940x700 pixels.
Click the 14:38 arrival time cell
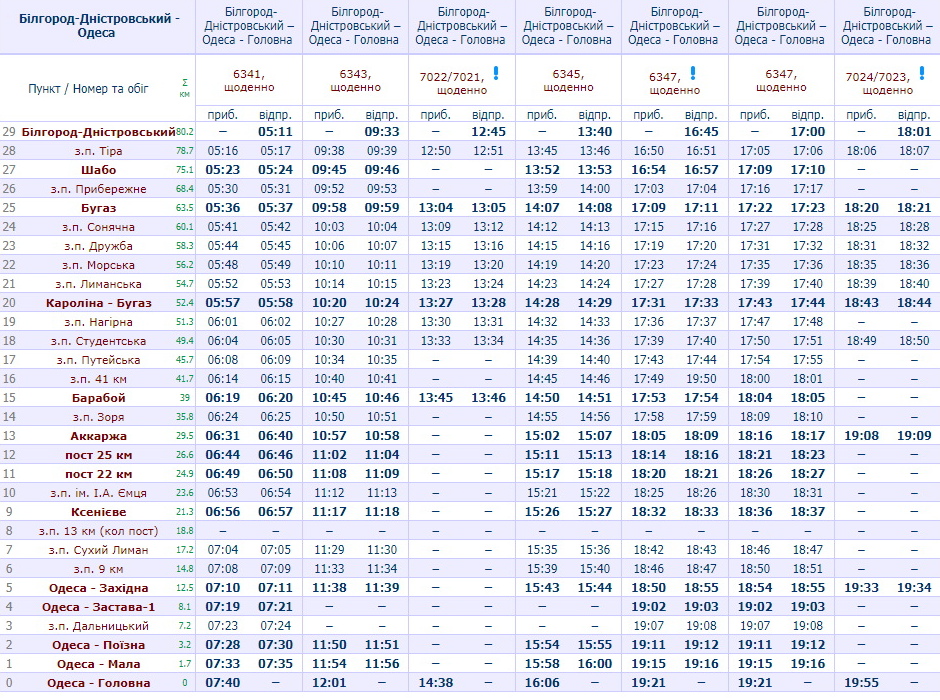pyautogui.click(x=436, y=684)
